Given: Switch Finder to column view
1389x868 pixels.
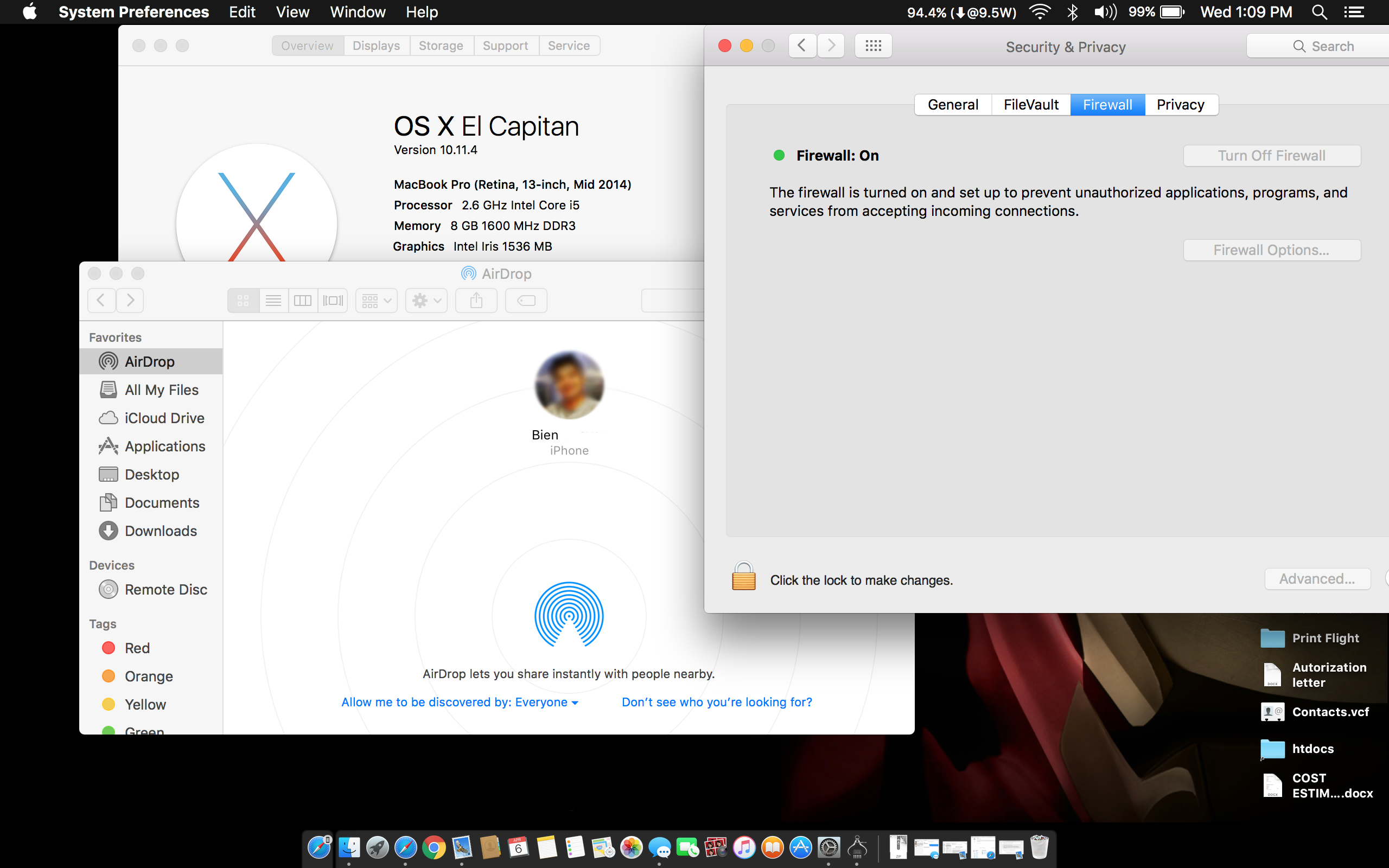Looking at the screenshot, I should point(302,300).
